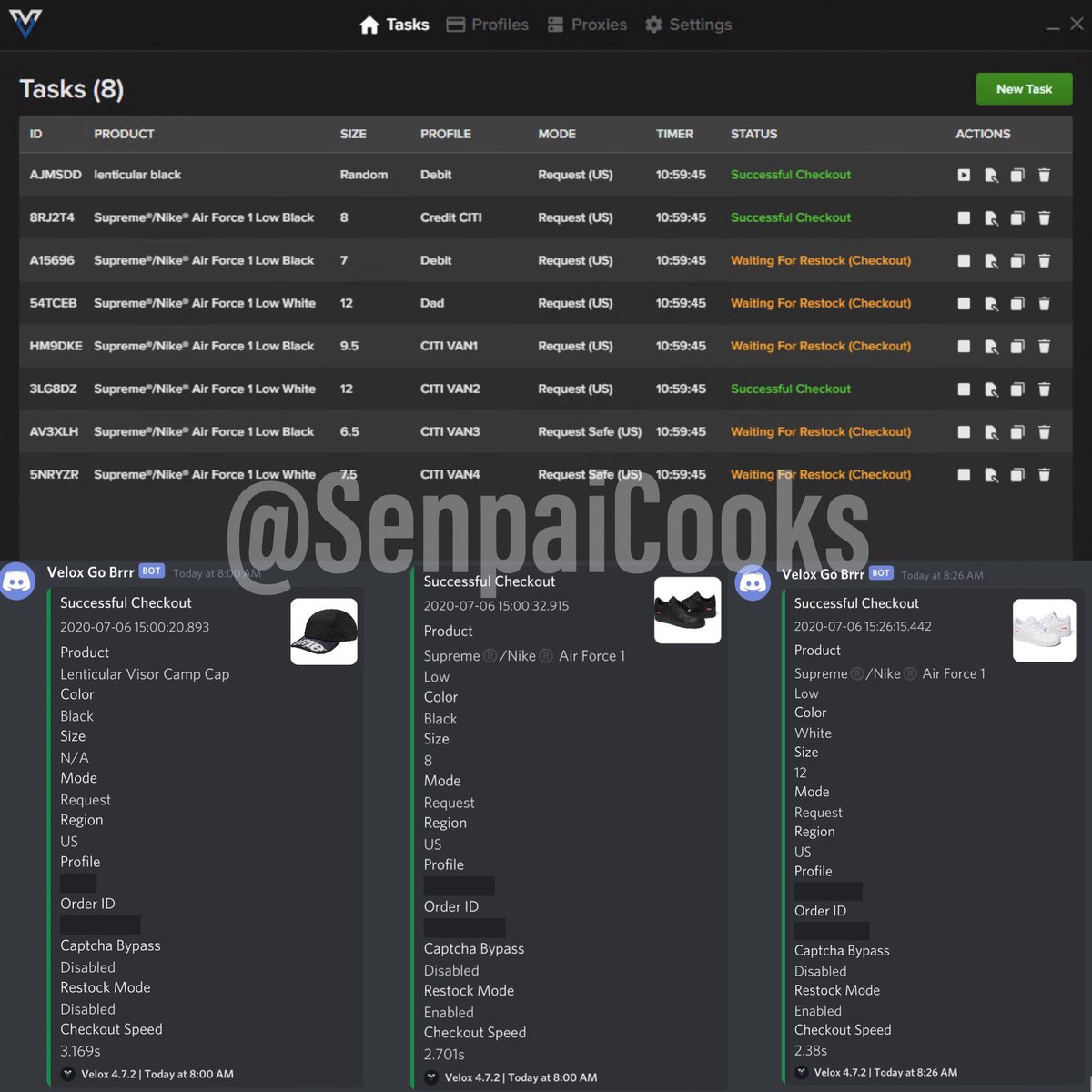Image resolution: width=1092 pixels, height=1092 pixels.
Task: Click the STATUS column header
Action: tap(754, 134)
